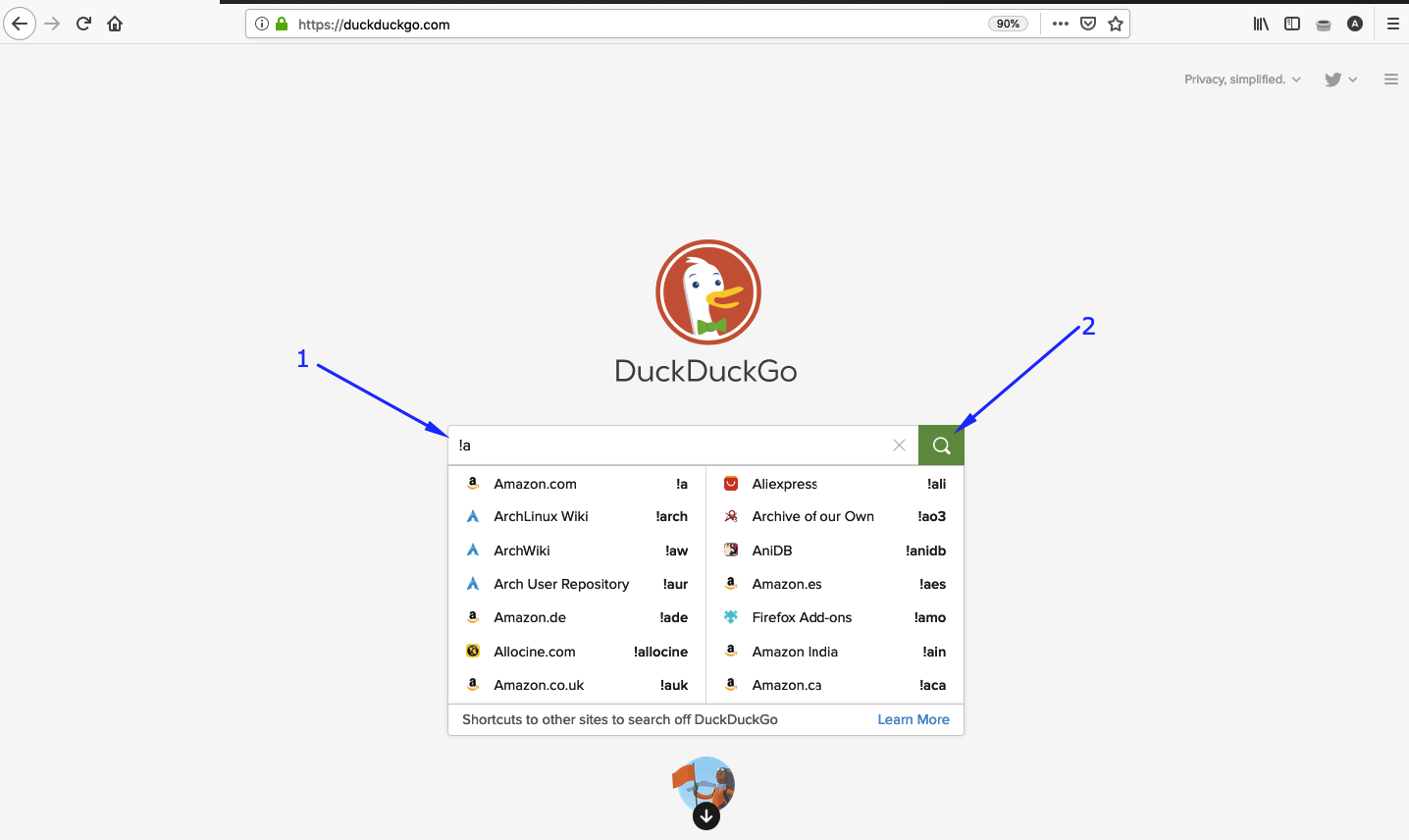Image resolution: width=1409 pixels, height=840 pixels.
Task: Open the Firefox application menu
Action: [1393, 23]
